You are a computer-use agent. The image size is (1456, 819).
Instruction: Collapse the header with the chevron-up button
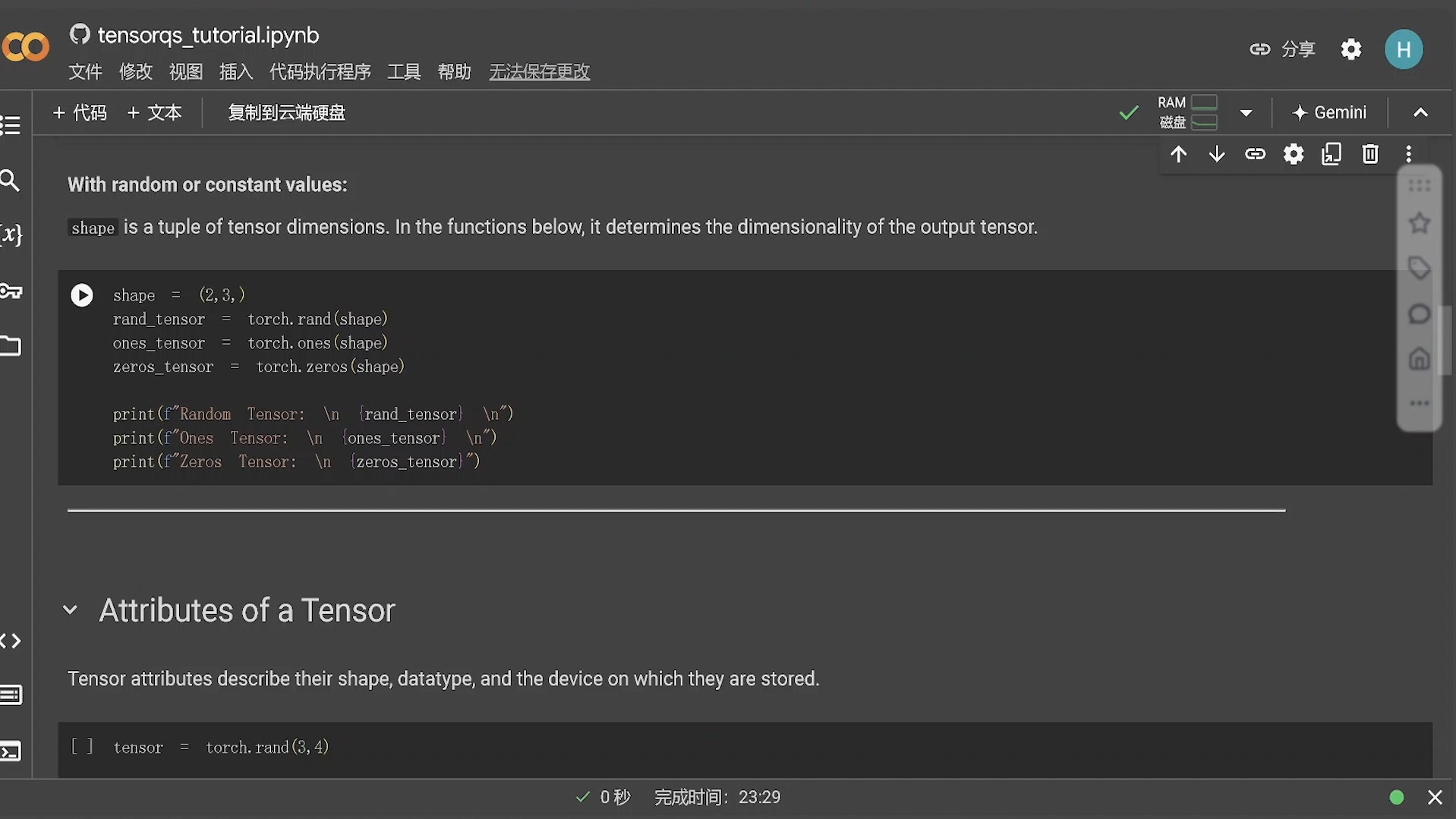(1420, 113)
